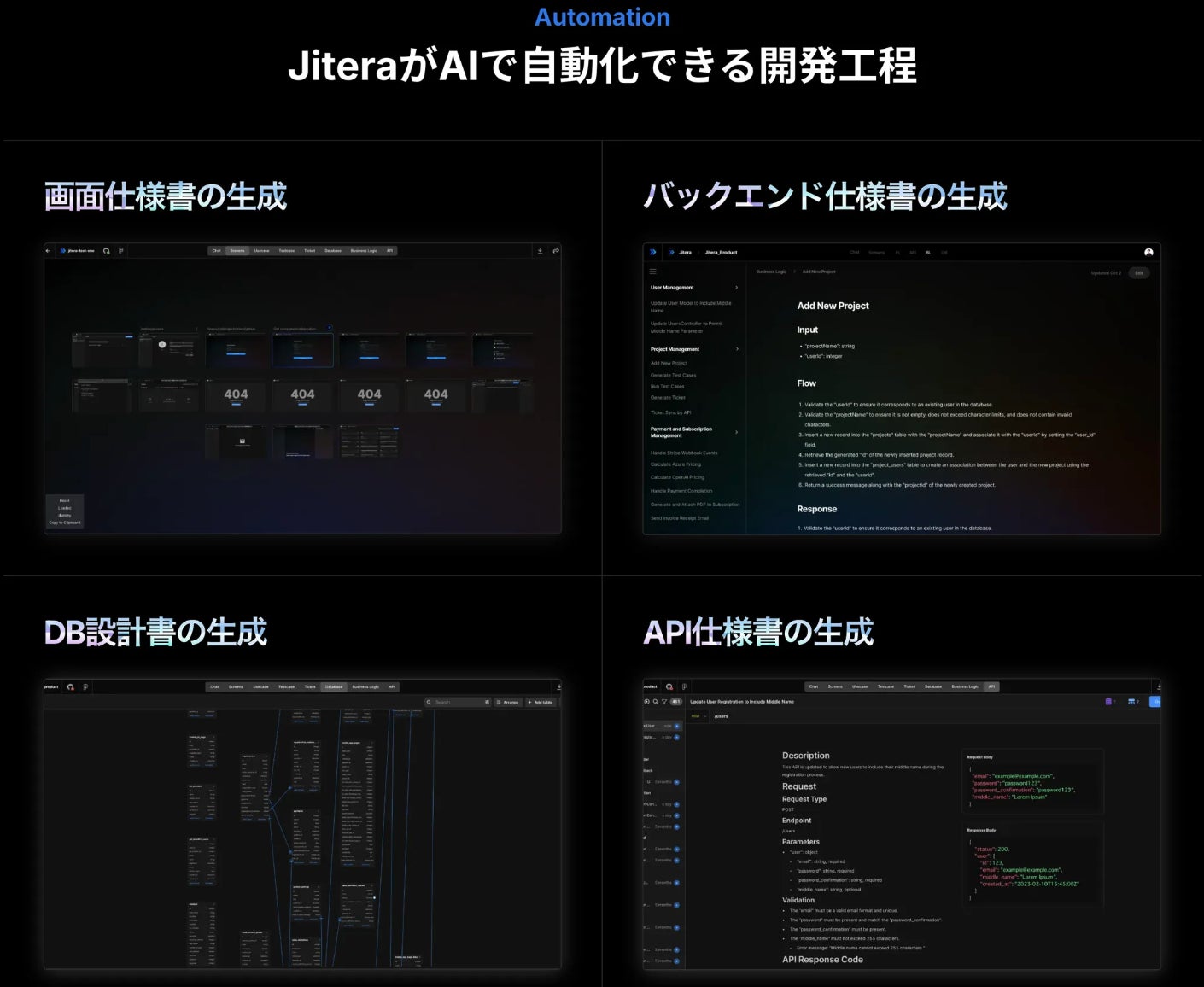Viewport: 1204px width, 987px height.
Task: Open the POST method dropdown
Action: (x=698, y=716)
